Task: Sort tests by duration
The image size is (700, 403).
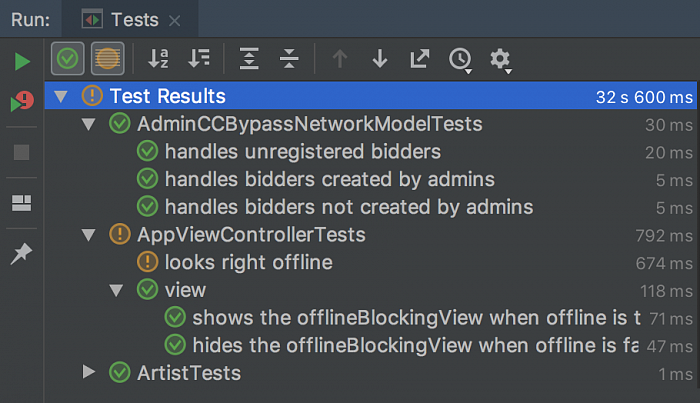Action: (199, 59)
